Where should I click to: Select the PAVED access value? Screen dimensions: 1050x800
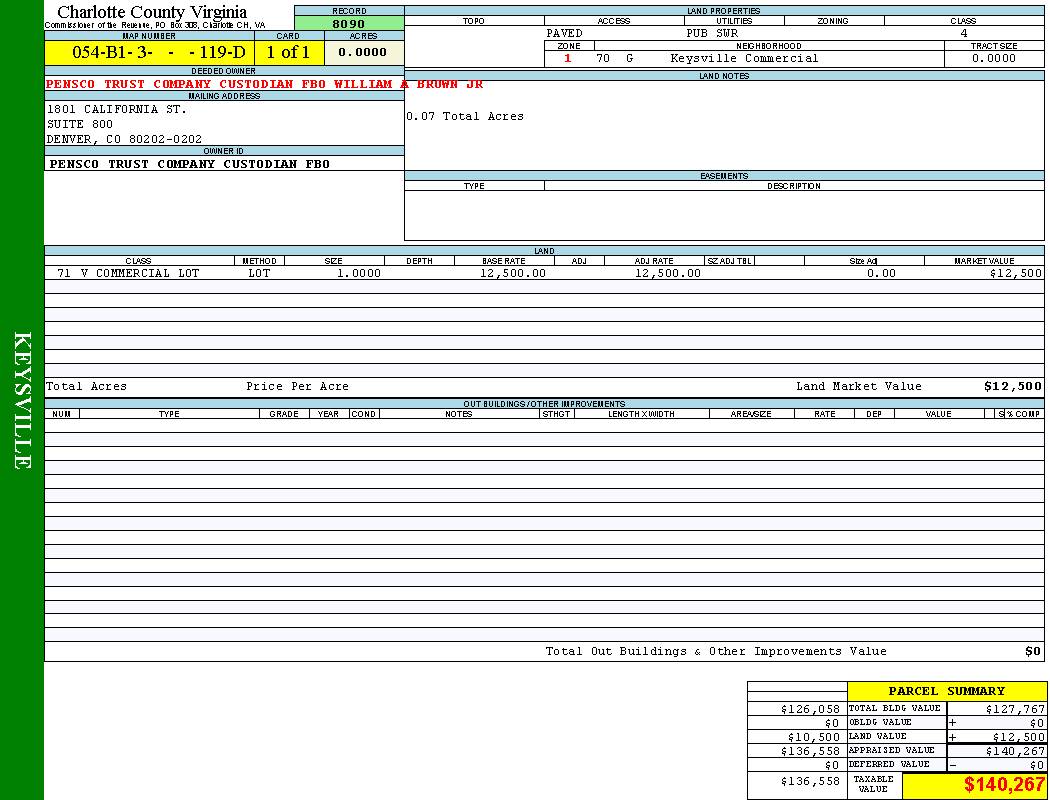(x=564, y=33)
